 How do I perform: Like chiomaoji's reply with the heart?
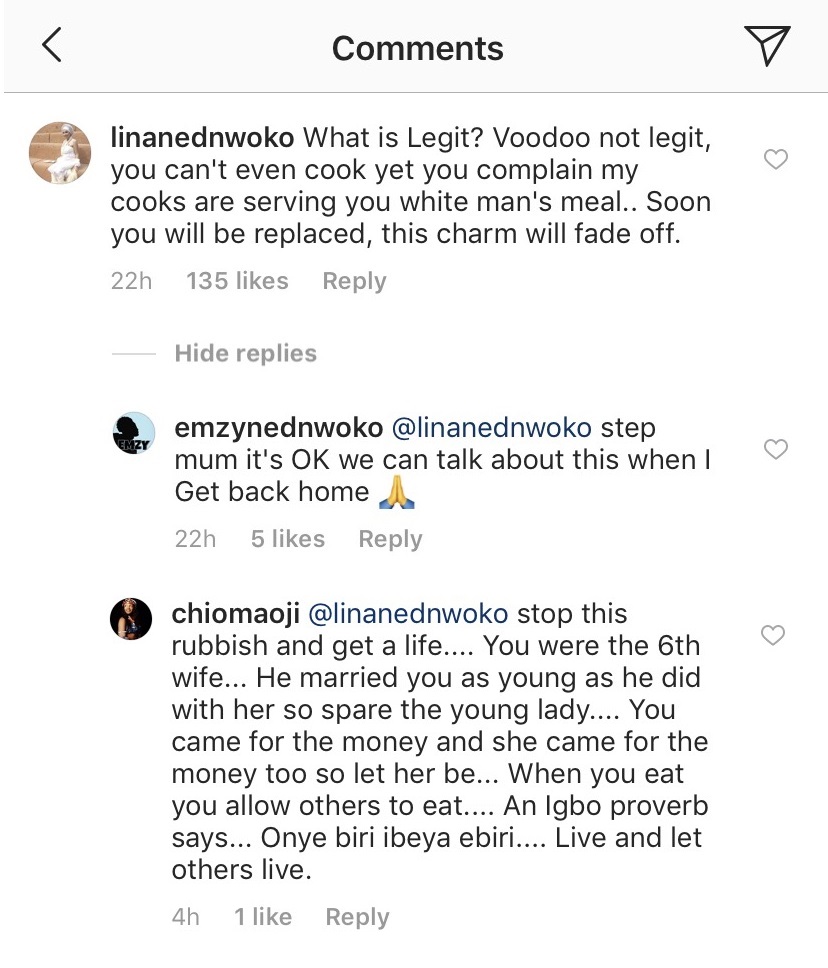click(x=775, y=635)
